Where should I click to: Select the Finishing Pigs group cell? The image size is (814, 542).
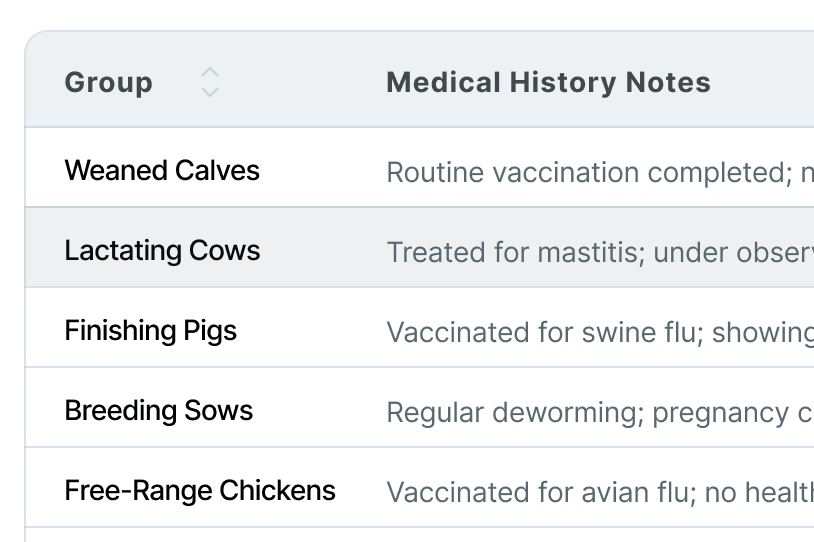tap(151, 331)
